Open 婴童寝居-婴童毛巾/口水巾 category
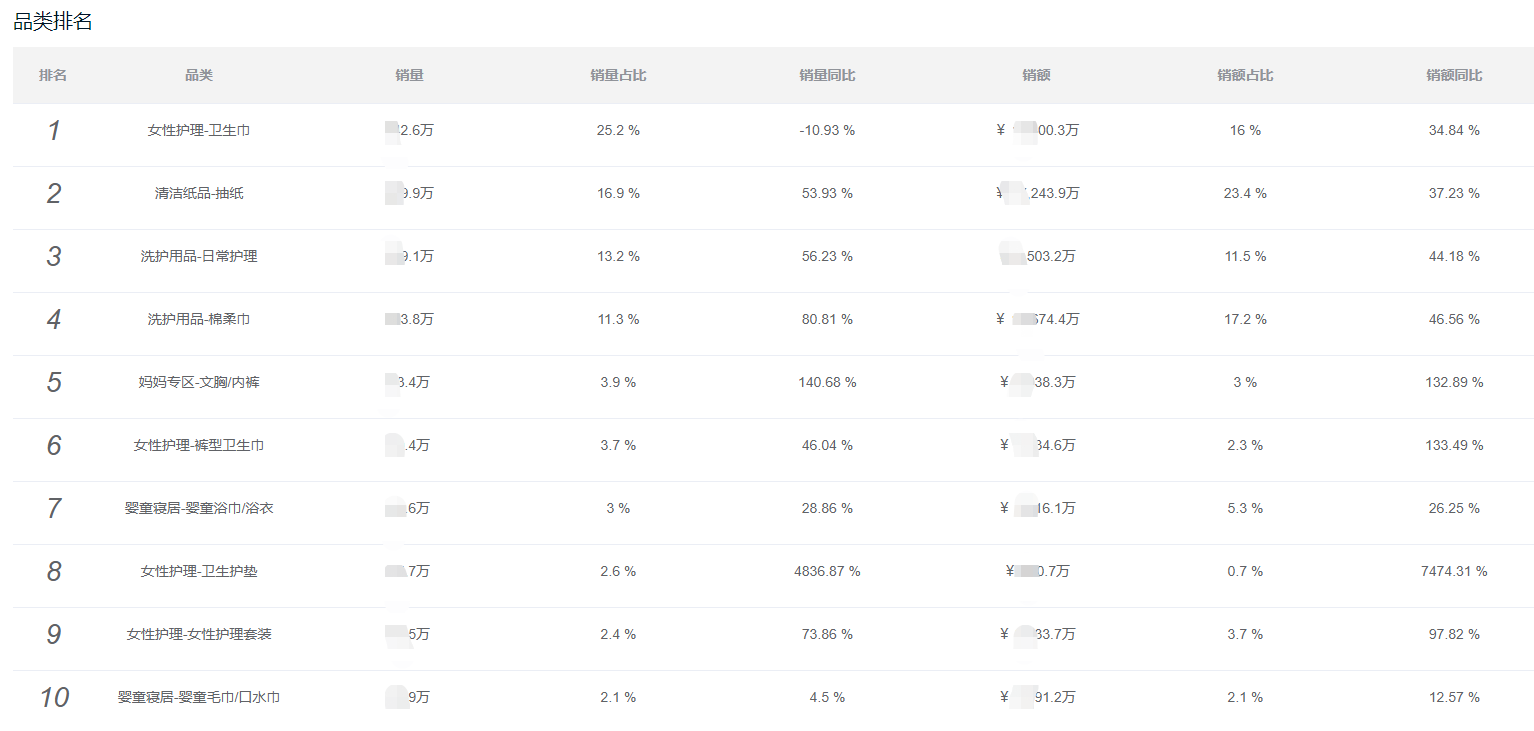This screenshot has width=1534, height=731. click(x=199, y=697)
